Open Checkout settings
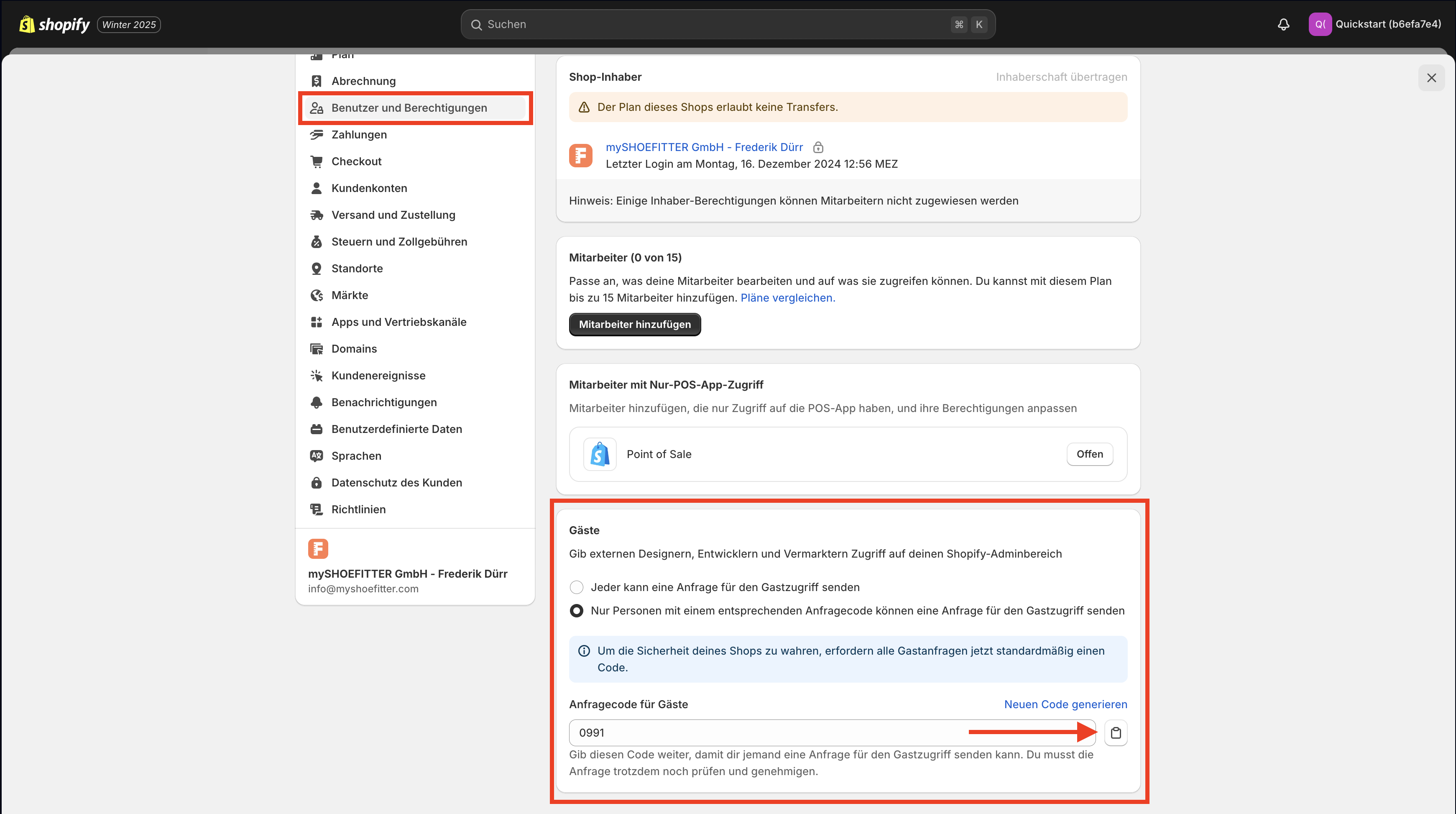 pos(416,161)
